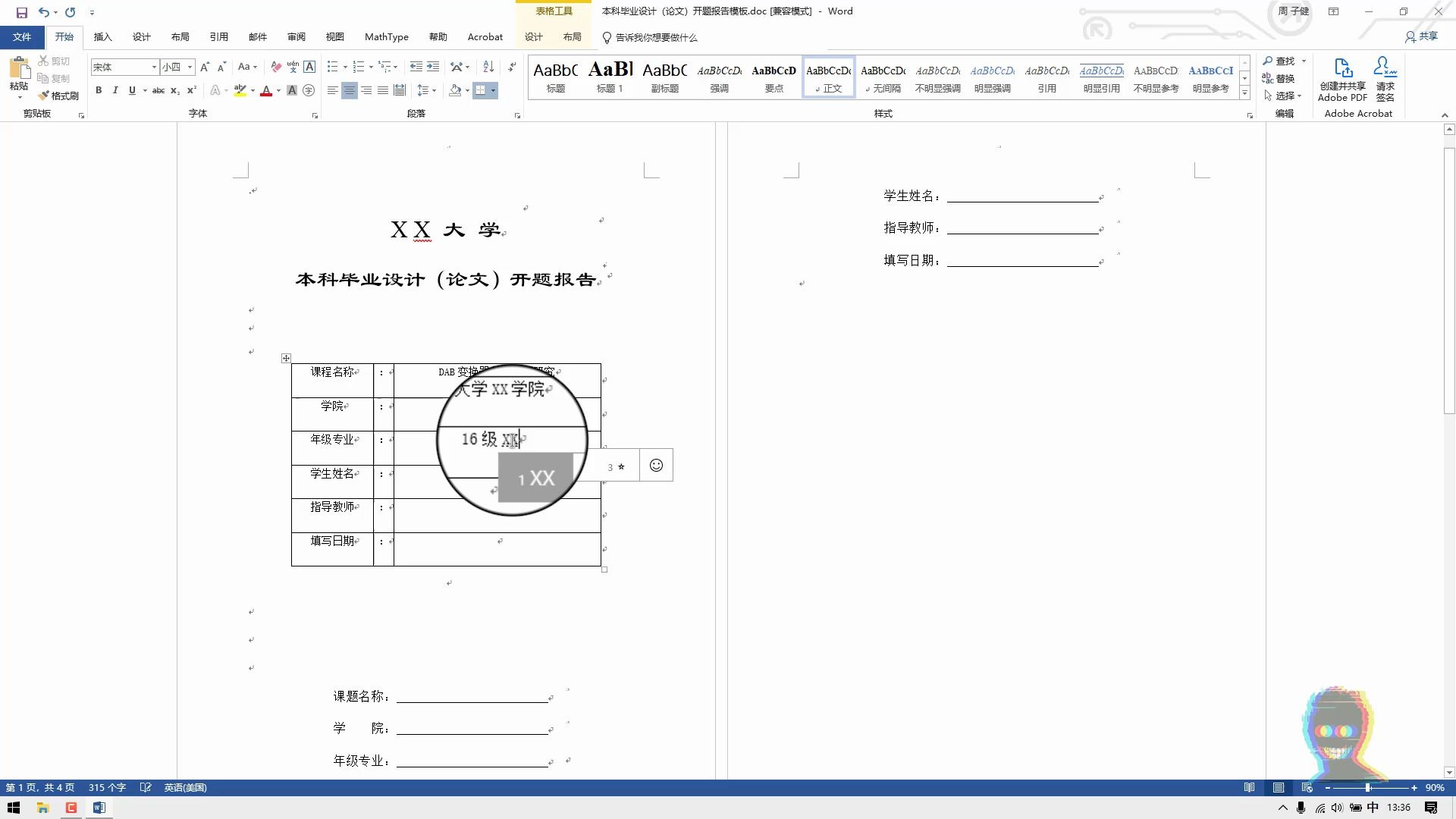The height and width of the screenshot is (819, 1456).
Task: Open spelling check icon in status bar
Action: 146,787
